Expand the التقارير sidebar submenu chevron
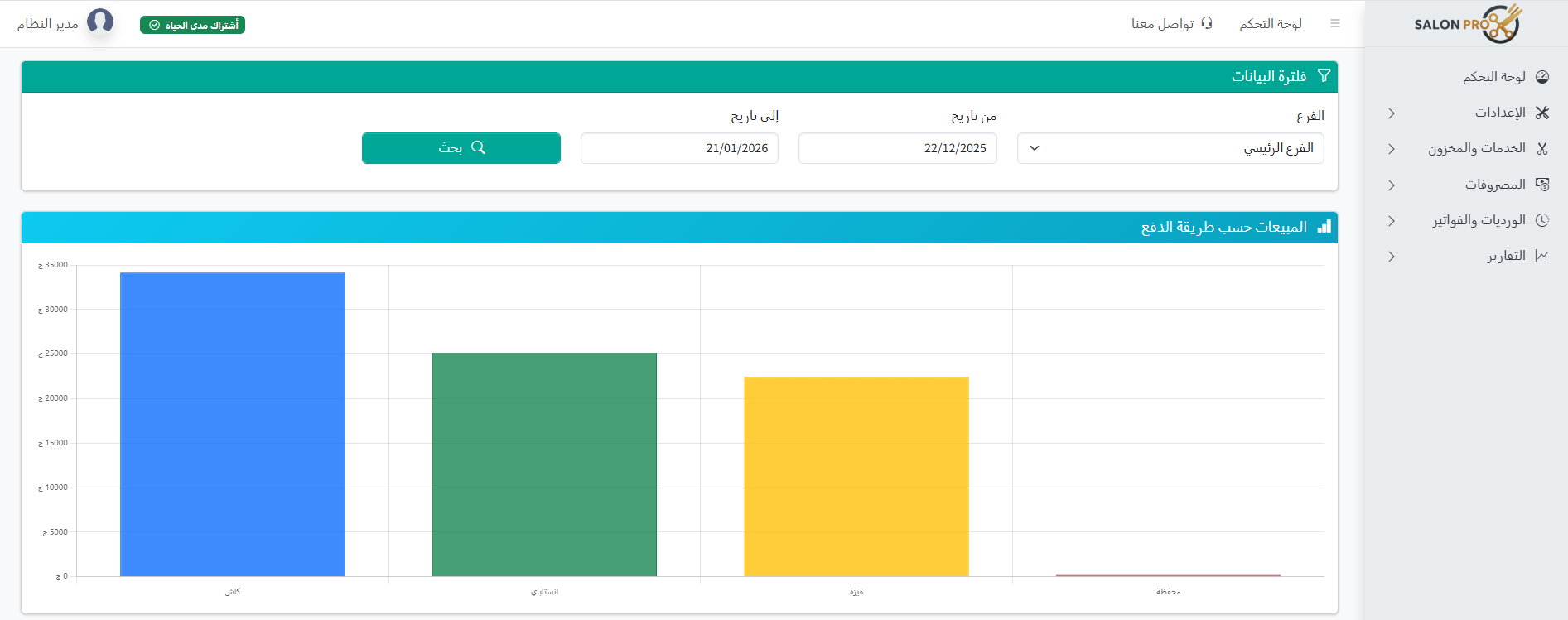Image resolution: width=1568 pixels, height=620 pixels. [x=1392, y=257]
